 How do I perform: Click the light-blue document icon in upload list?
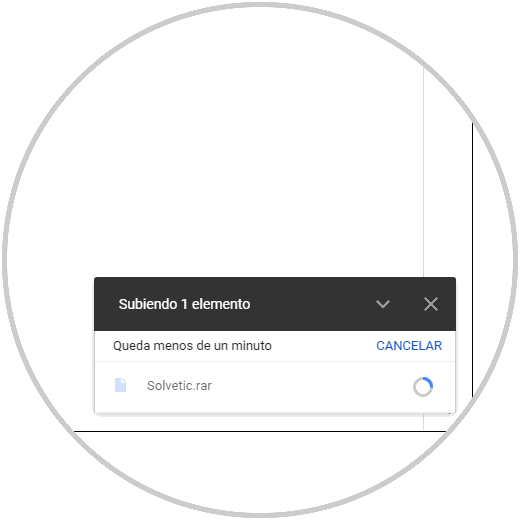(x=120, y=385)
